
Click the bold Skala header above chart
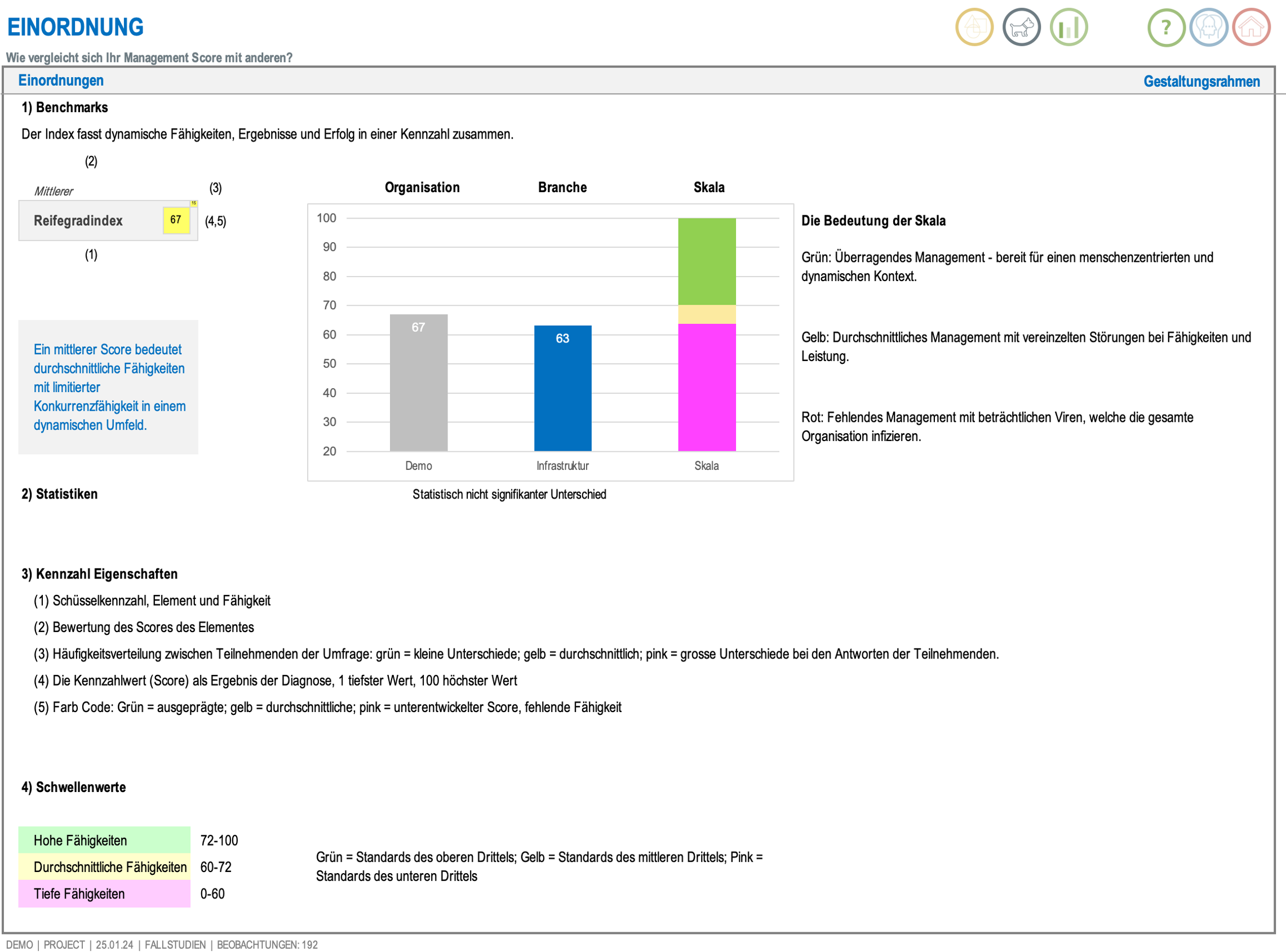[x=709, y=187]
